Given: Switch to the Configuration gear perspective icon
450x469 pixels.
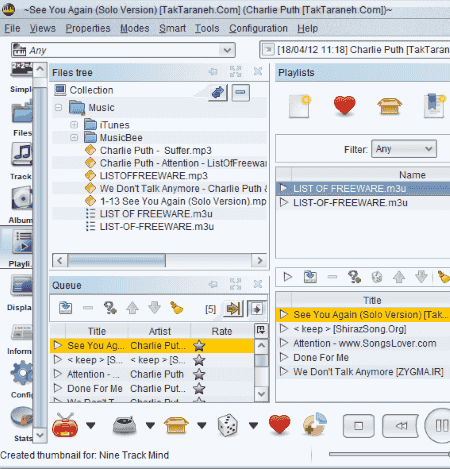Looking at the screenshot, I should [x=22, y=373].
